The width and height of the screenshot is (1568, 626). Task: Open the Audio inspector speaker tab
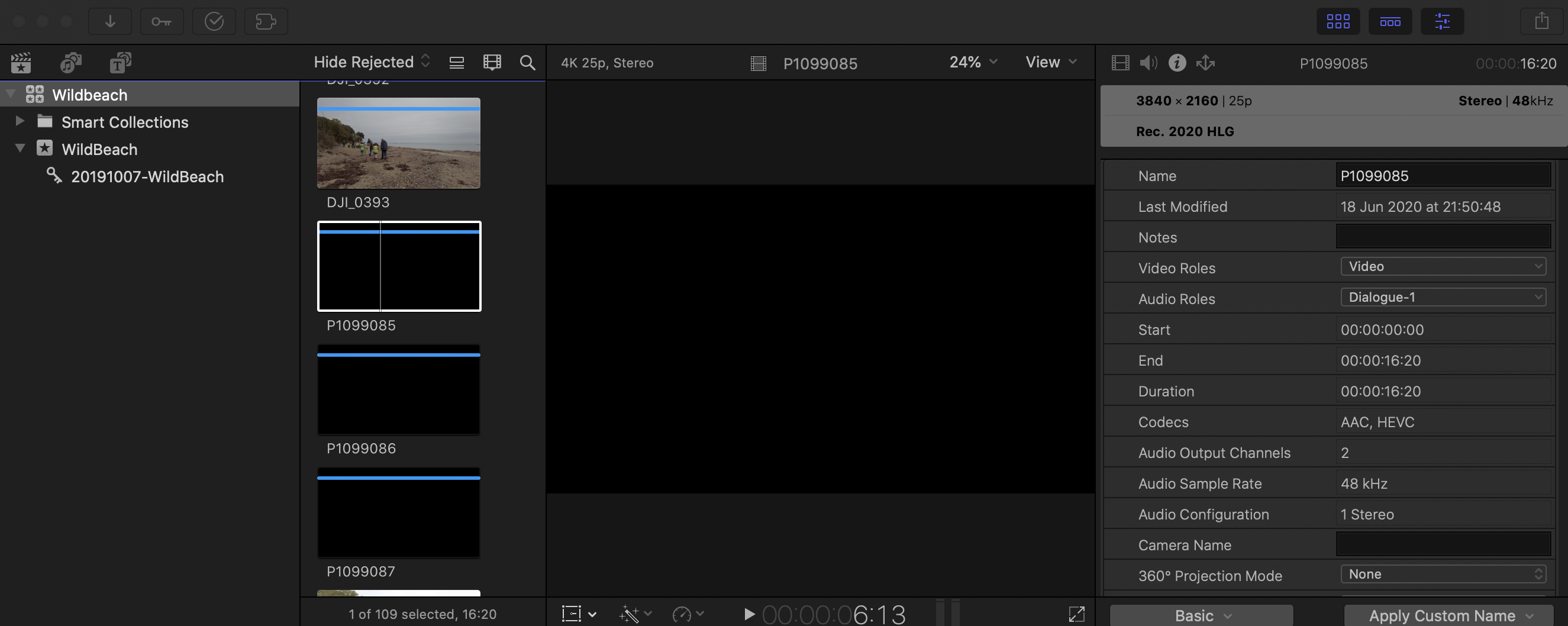point(1148,63)
